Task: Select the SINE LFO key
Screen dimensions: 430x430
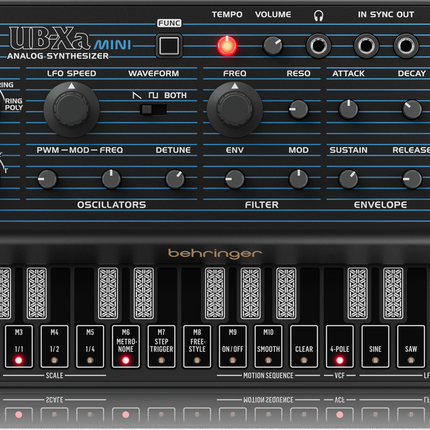Action: [x=375, y=346]
